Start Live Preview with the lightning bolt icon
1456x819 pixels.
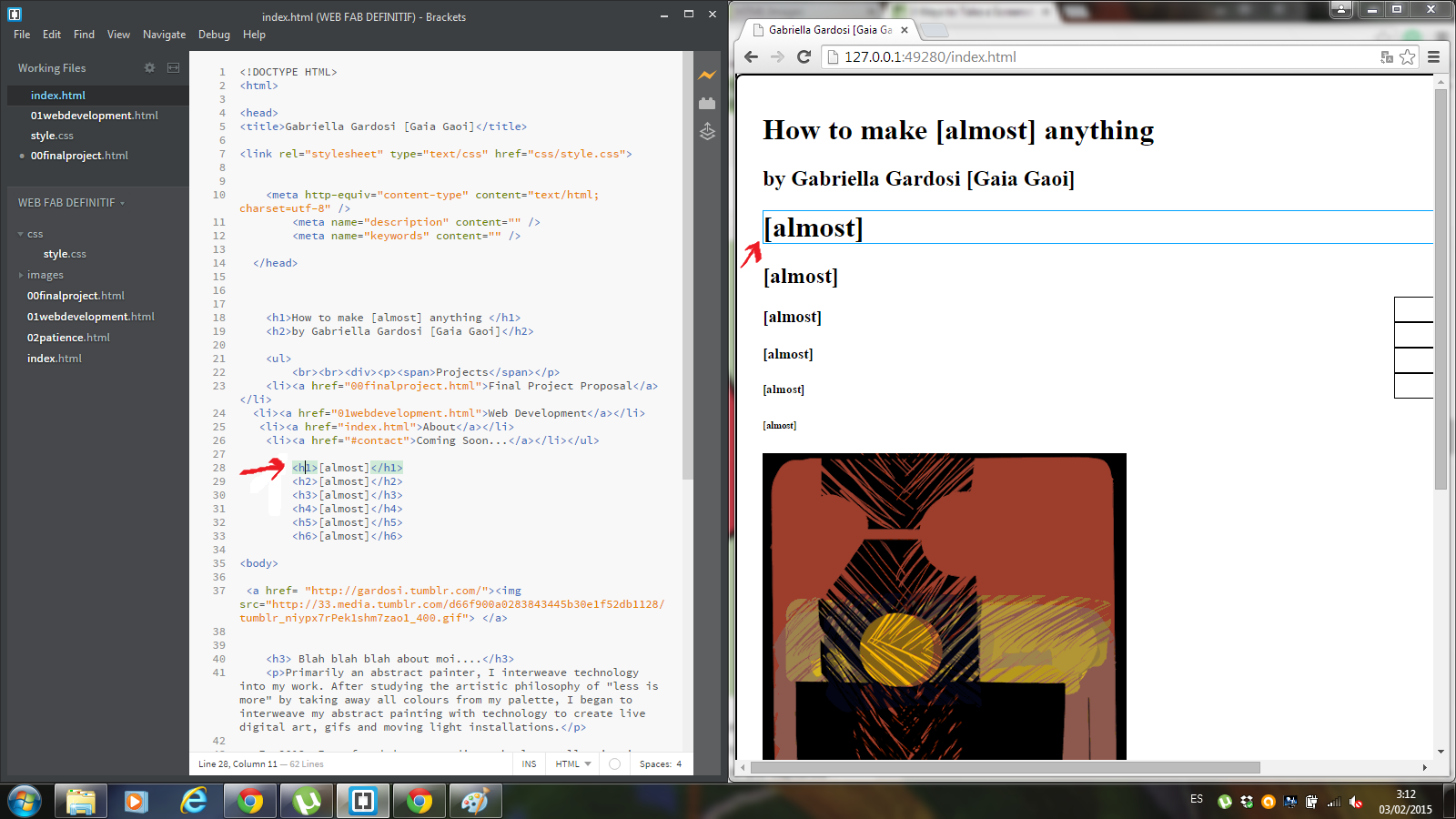707,76
